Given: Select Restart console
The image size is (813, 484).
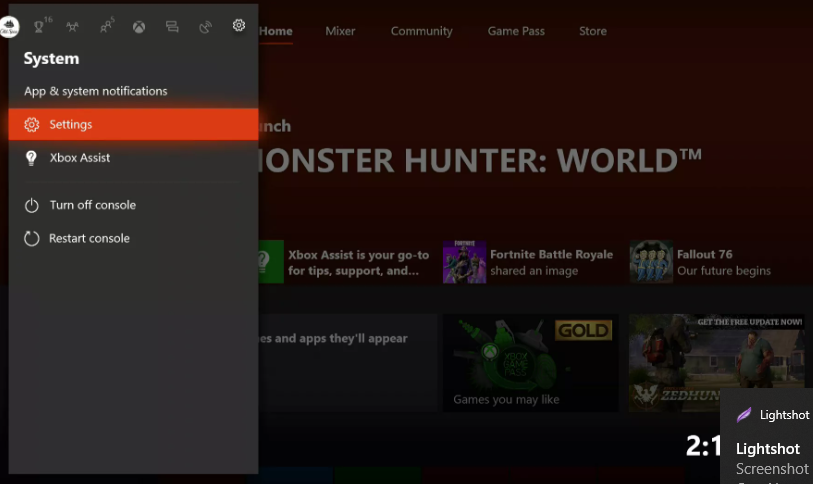Looking at the screenshot, I should (133, 239).
